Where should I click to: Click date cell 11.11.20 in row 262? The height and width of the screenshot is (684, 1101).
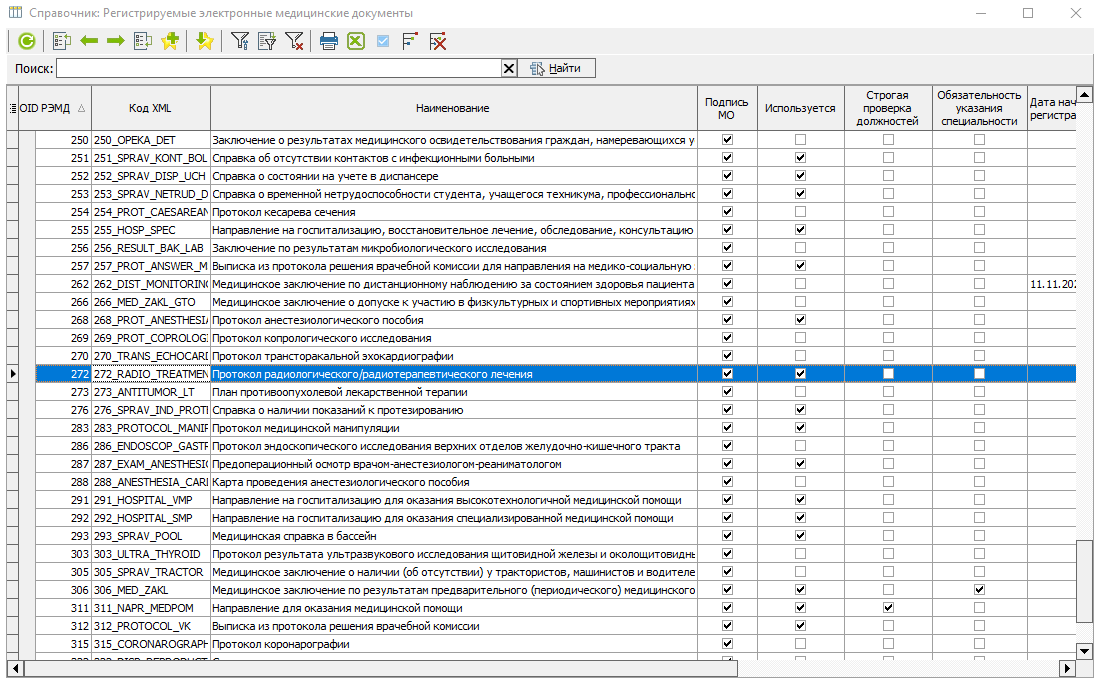[1052, 284]
